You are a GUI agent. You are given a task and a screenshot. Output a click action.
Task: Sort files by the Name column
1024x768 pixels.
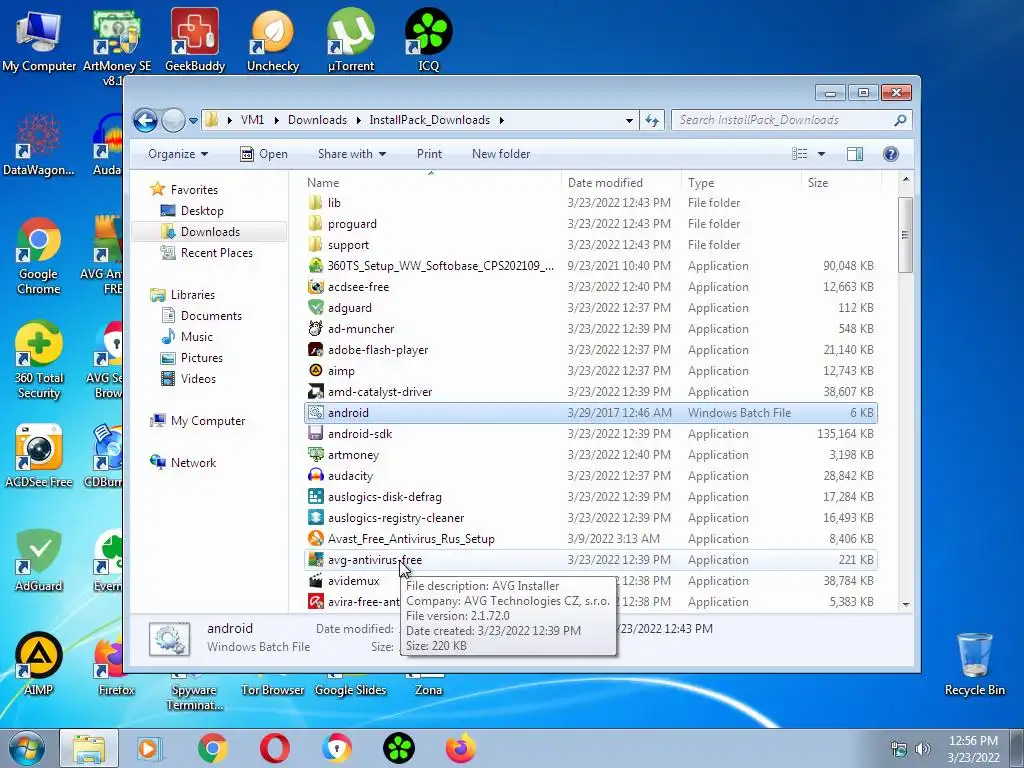[431, 183]
